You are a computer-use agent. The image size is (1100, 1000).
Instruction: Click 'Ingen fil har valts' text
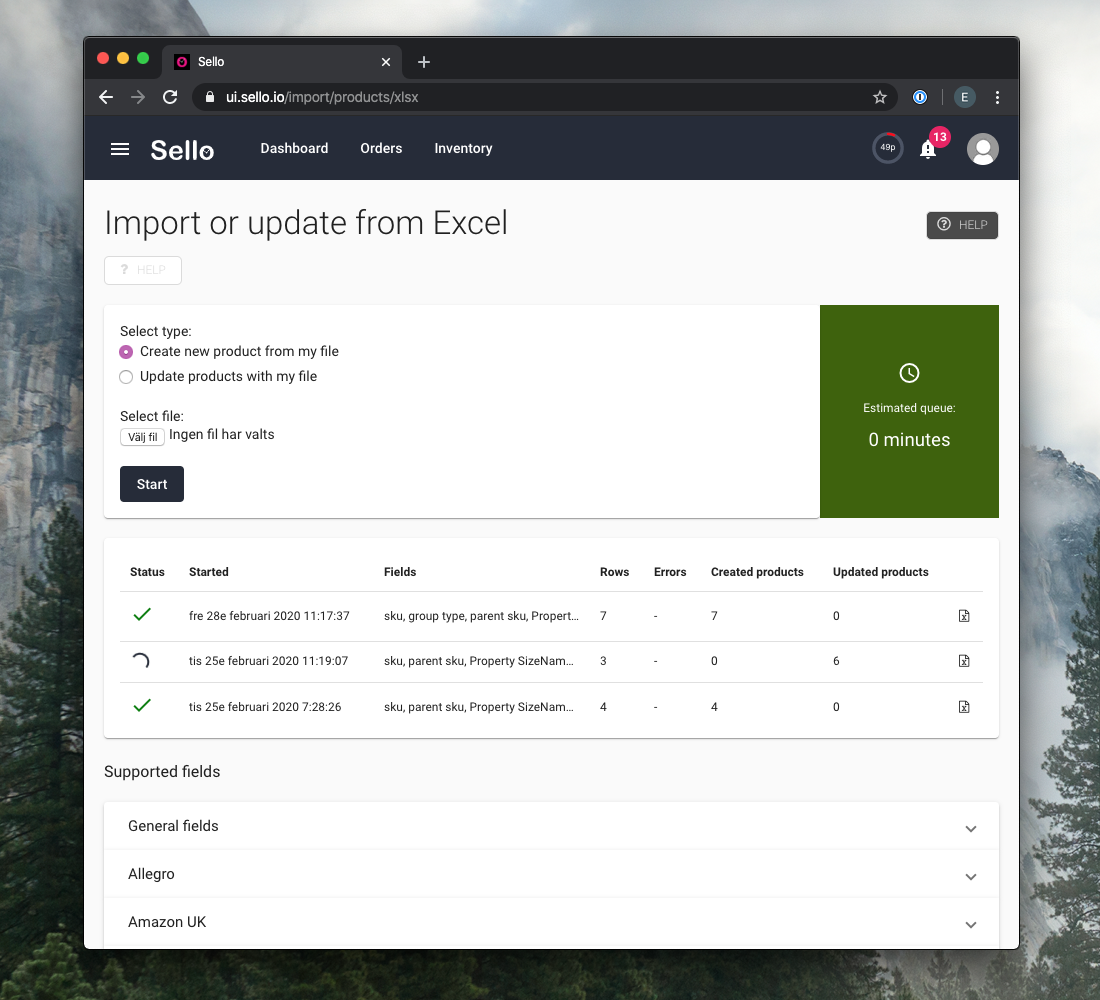click(x=222, y=434)
